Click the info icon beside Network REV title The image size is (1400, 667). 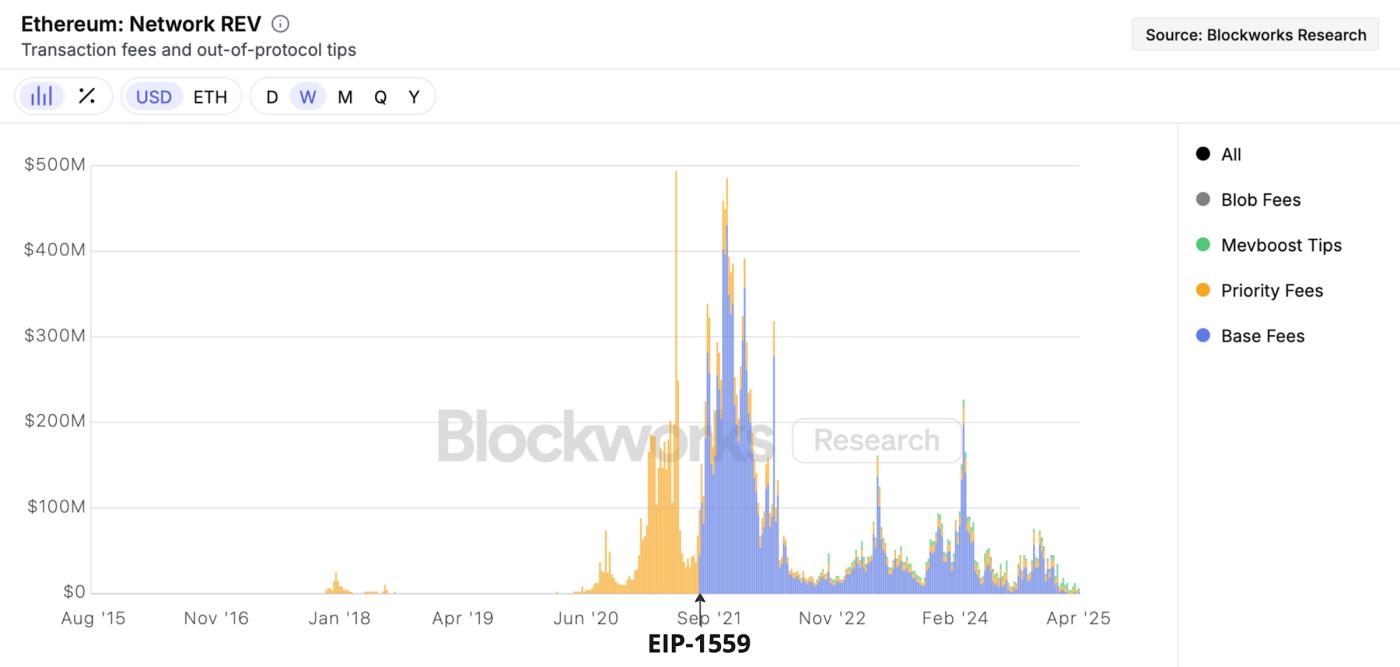pos(281,24)
